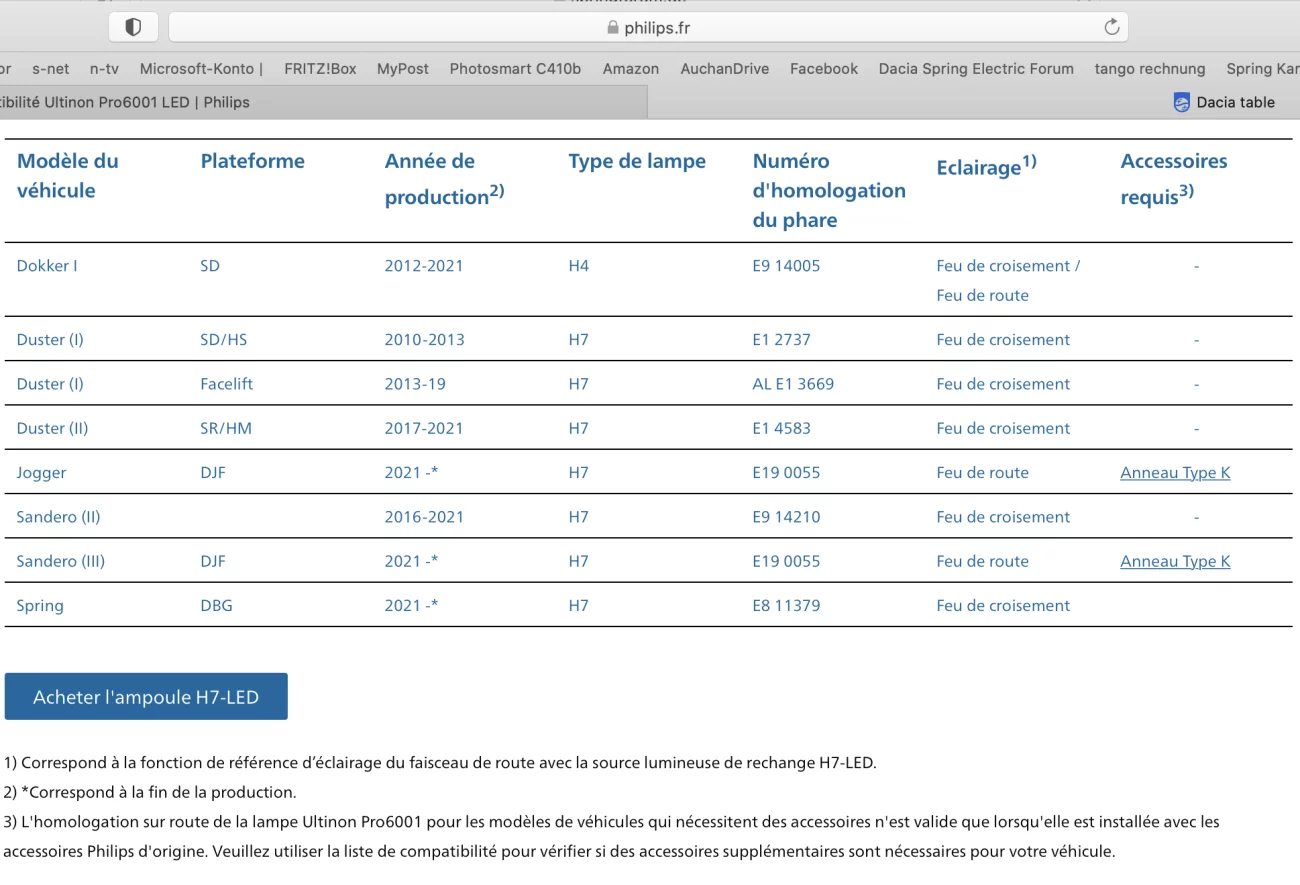The width and height of the screenshot is (1300, 885).
Task: Click Anneau Type K link in Jogger row
Action: [x=1175, y=472]
